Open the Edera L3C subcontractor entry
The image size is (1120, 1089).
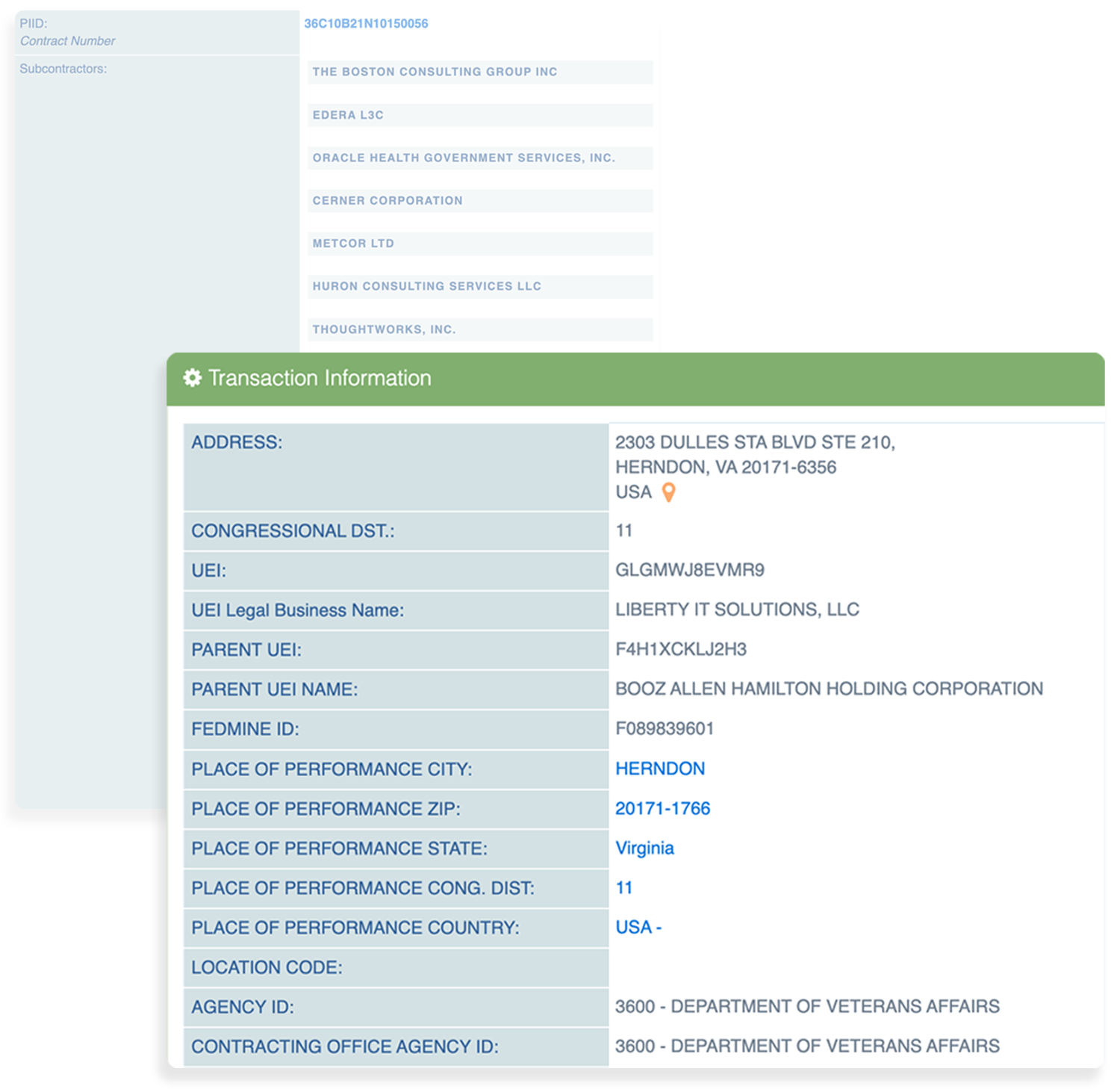(x=348, y=115)
